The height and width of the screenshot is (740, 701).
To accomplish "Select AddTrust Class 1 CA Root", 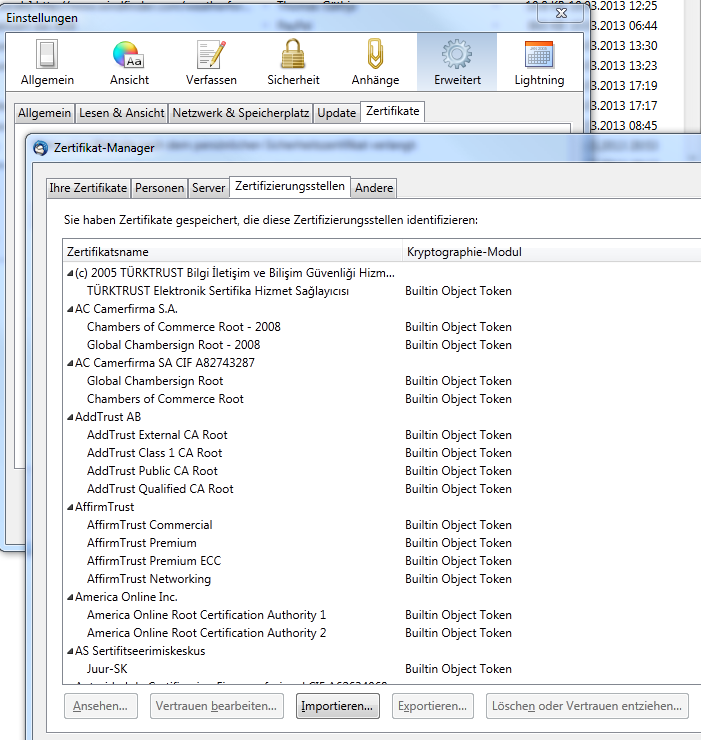I will point(154,453).
